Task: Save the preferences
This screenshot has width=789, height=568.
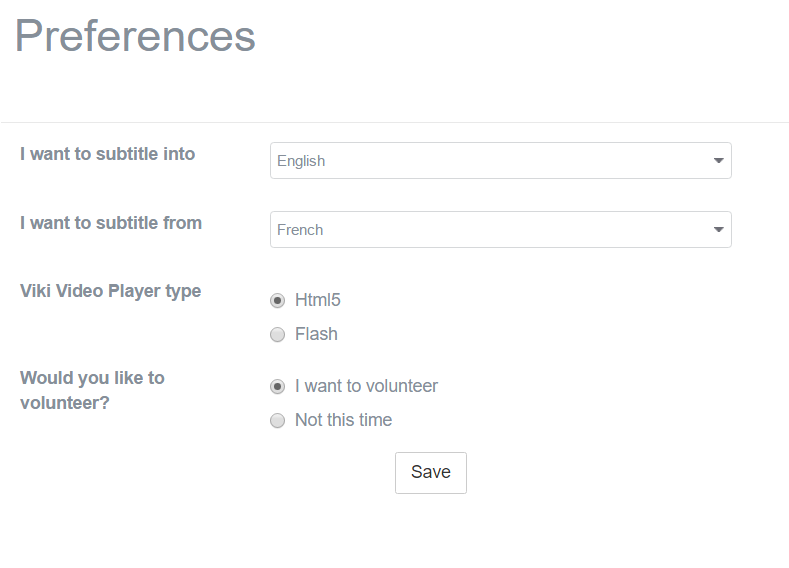Action: pos(431,473)
